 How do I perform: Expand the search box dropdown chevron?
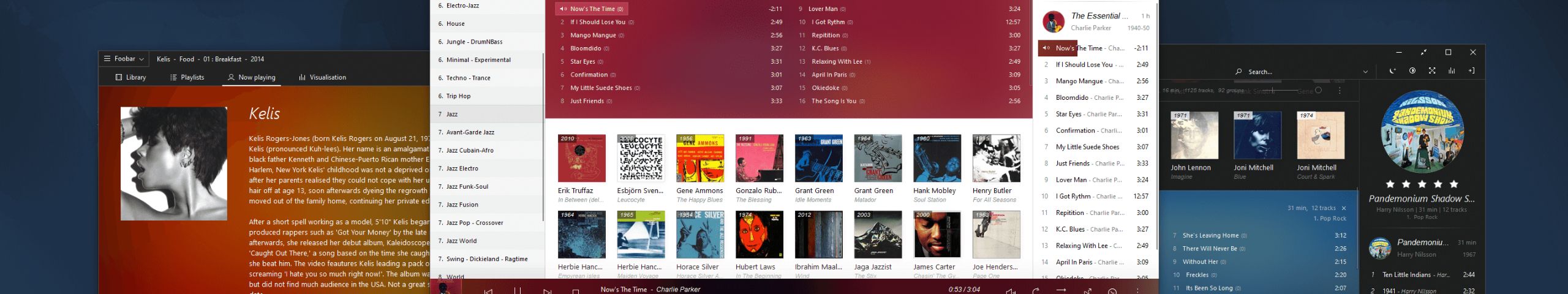(x=1365, y=72)
